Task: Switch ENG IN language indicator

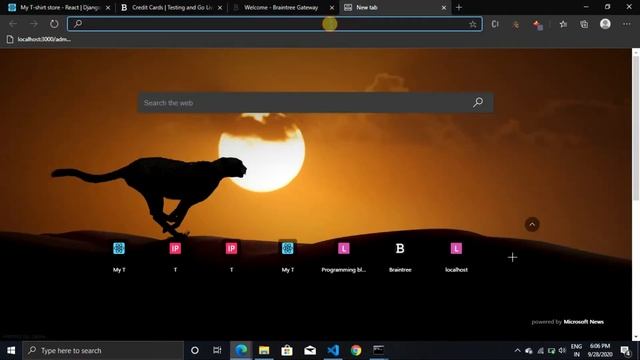Action: 576,350
